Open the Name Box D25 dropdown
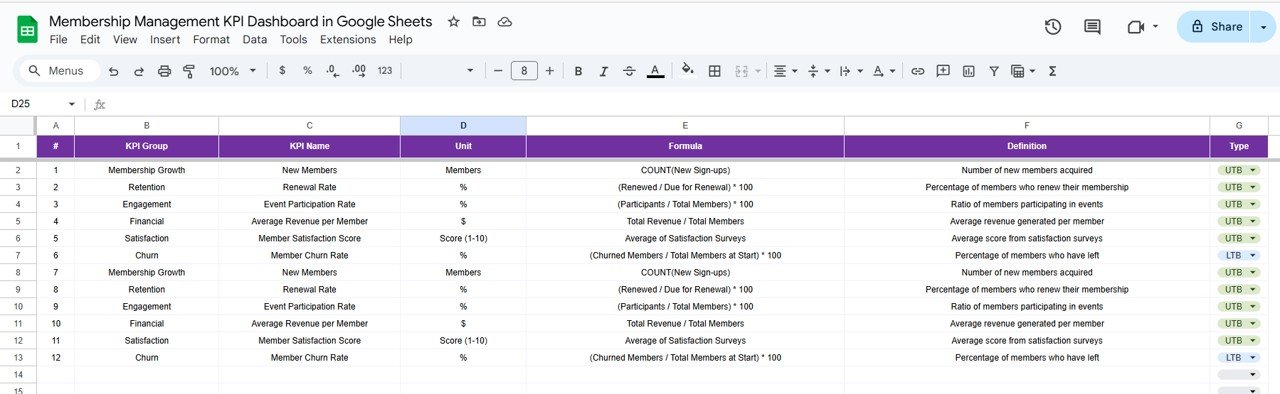This screenshot has width=1280, height=394. pos(72,104)
